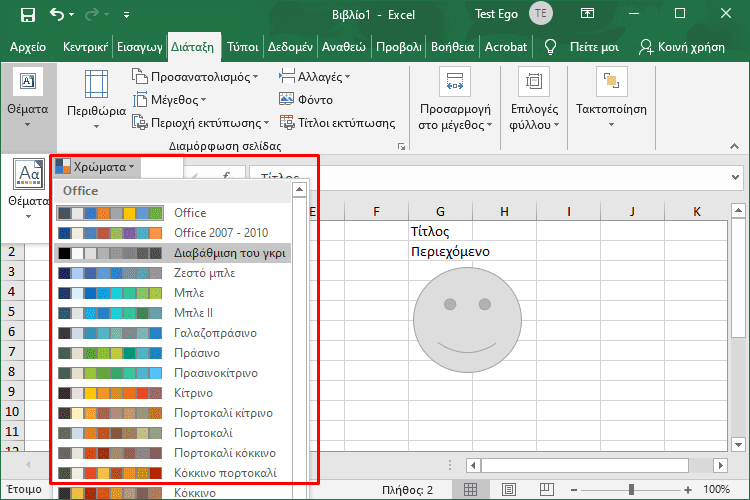Select column header K

696,211
